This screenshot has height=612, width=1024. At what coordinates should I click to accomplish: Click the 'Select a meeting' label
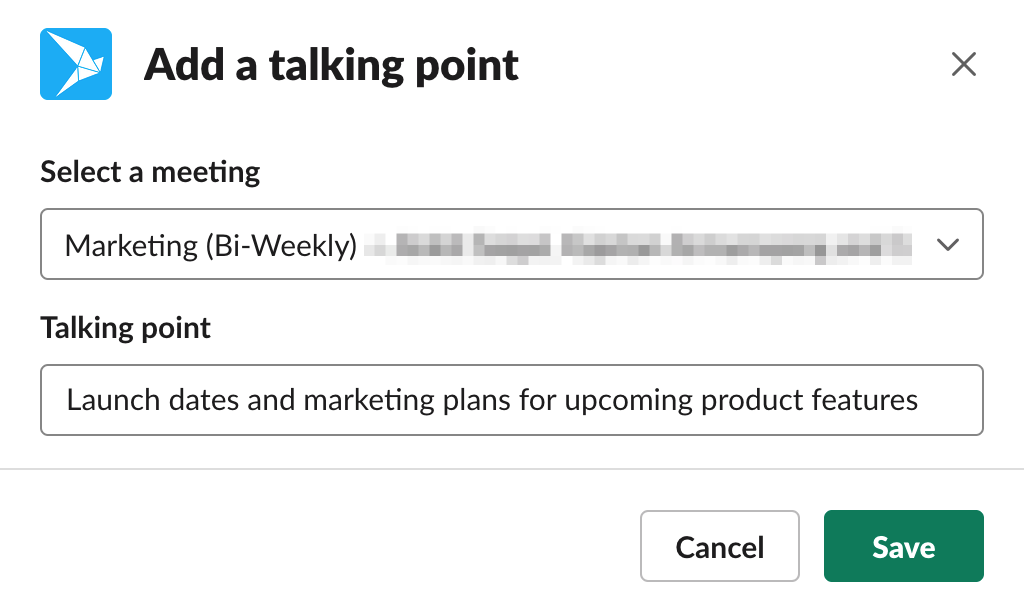[x=150, y=172]
